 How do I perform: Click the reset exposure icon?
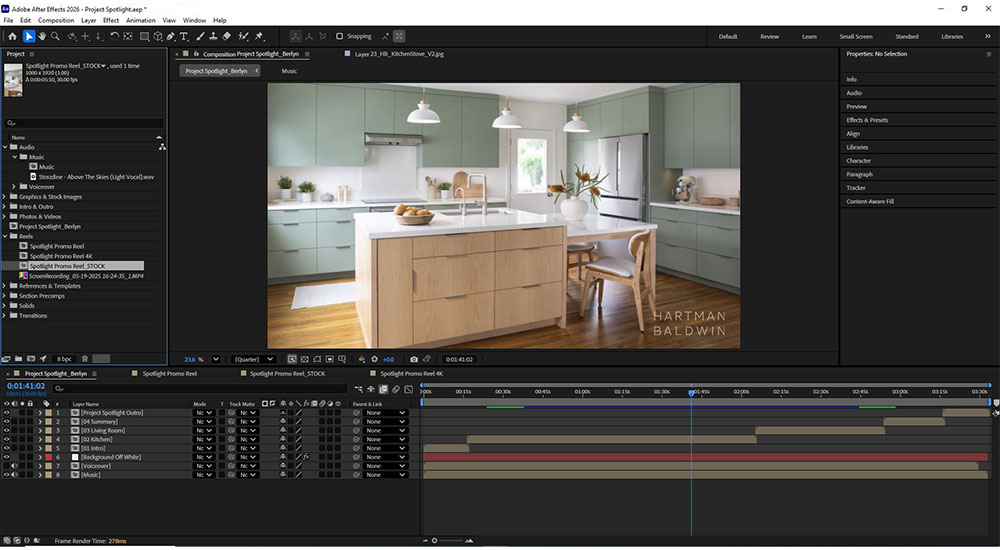point(374,359)
